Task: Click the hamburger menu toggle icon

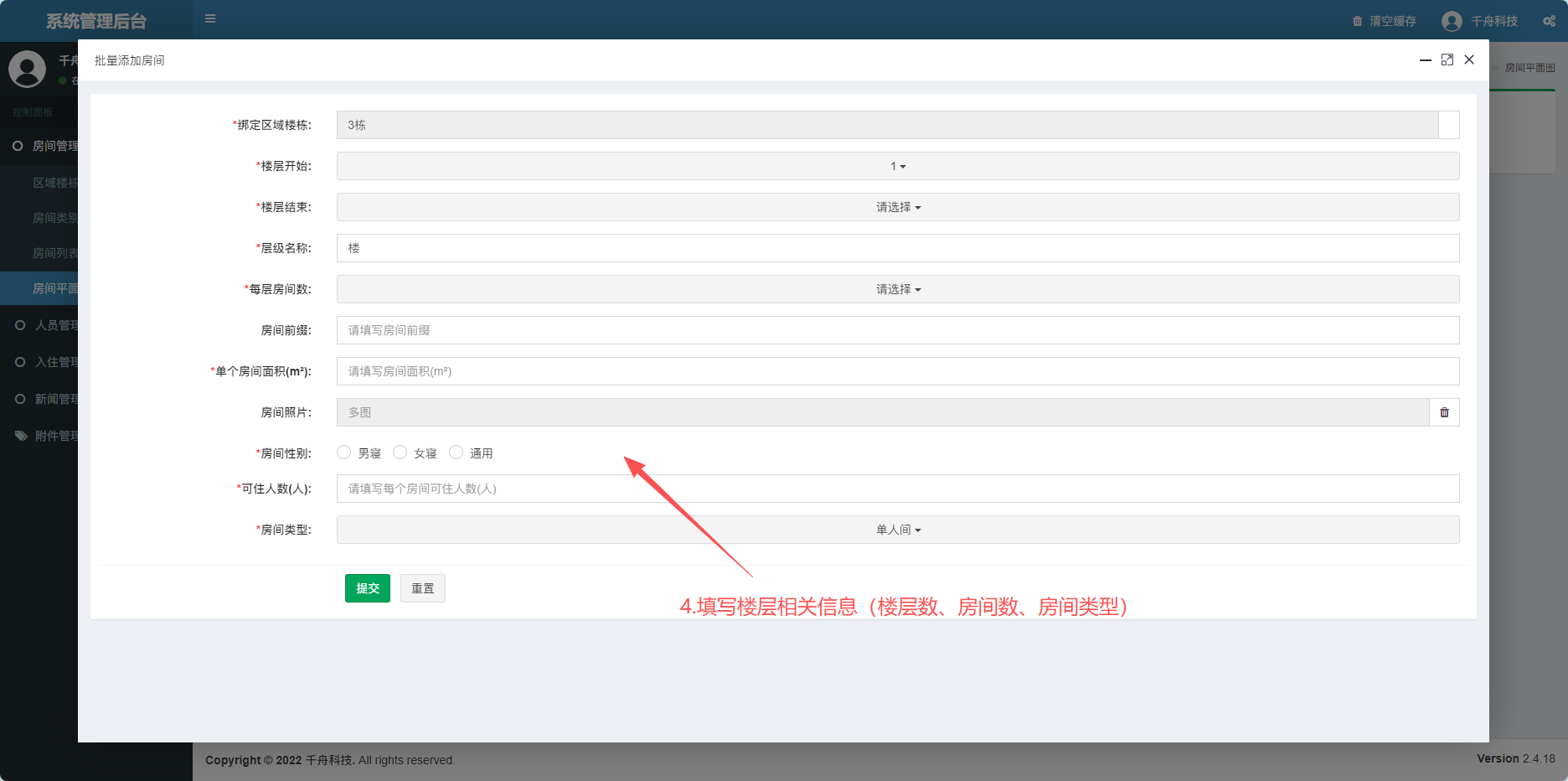Action: point(210,18)
